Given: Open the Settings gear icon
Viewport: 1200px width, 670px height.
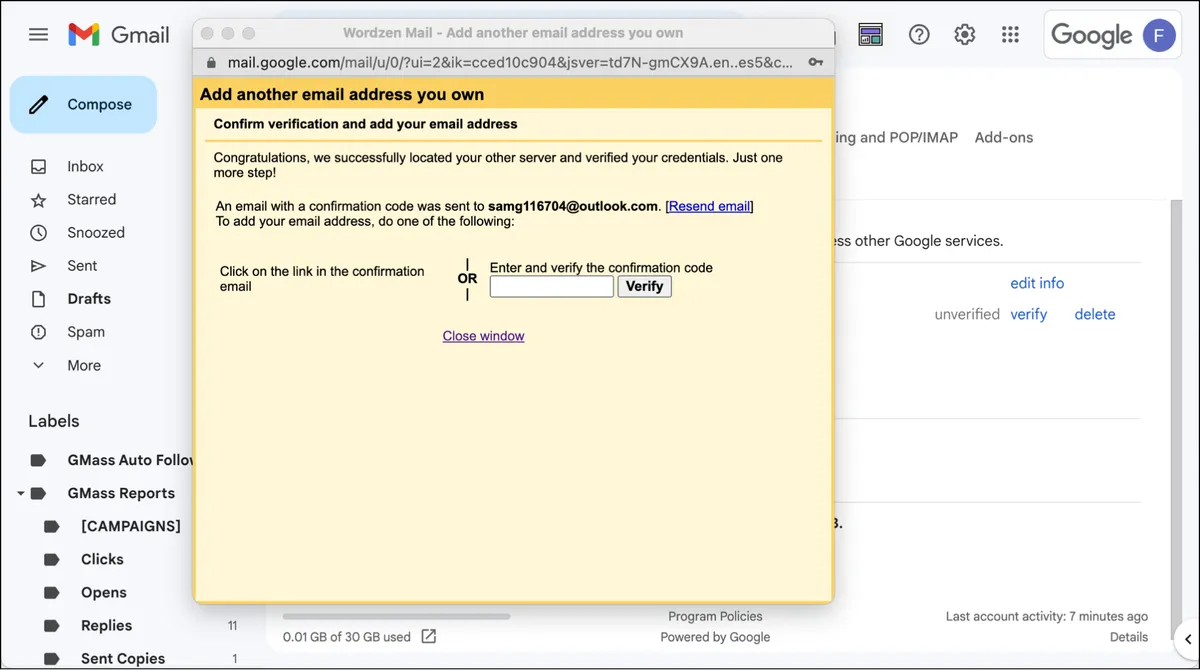Looking at the screenshot, I should pyautogui.click(x=964, y=35).
